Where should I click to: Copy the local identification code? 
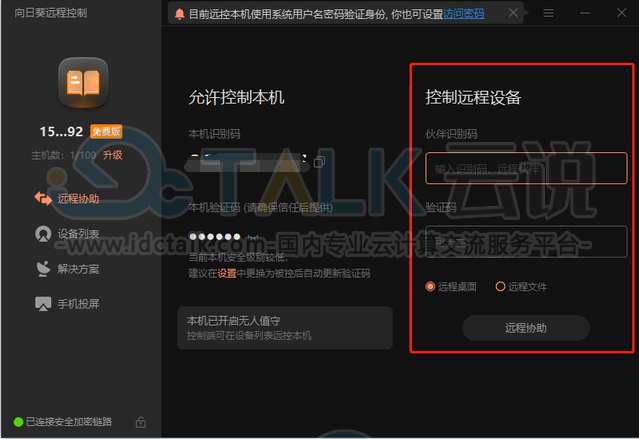320,162
